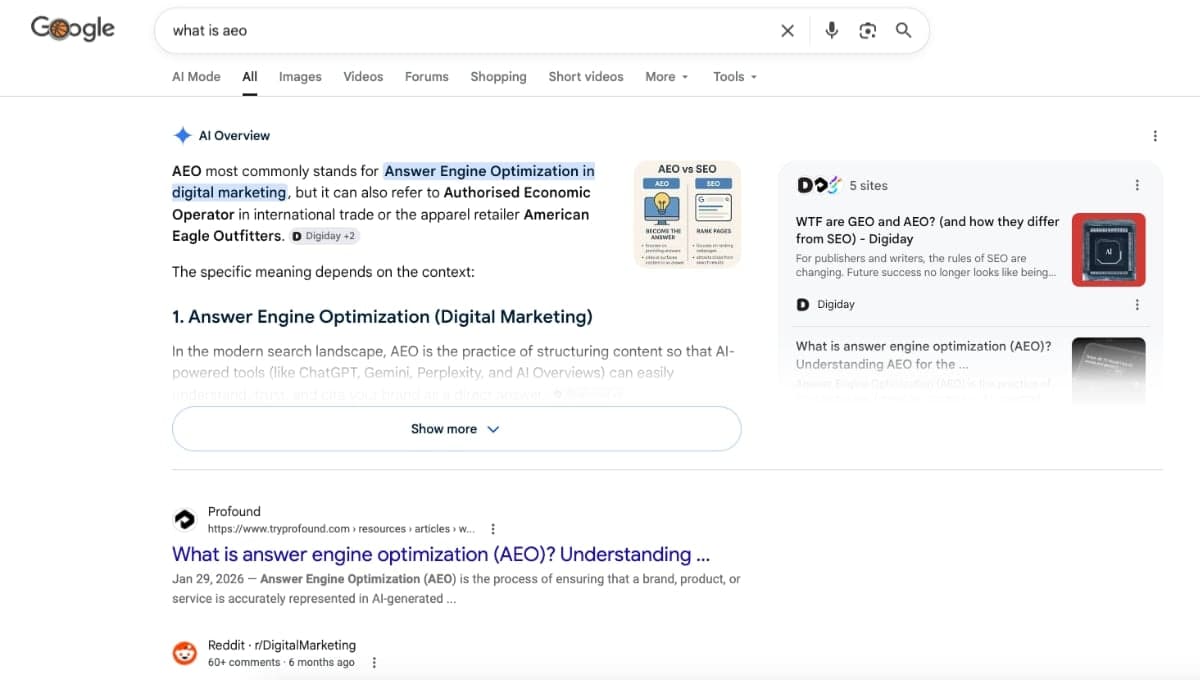Click the Reddit r/DigitalMarketing result source
1200x680 pixels.
[x=282, y=645]
